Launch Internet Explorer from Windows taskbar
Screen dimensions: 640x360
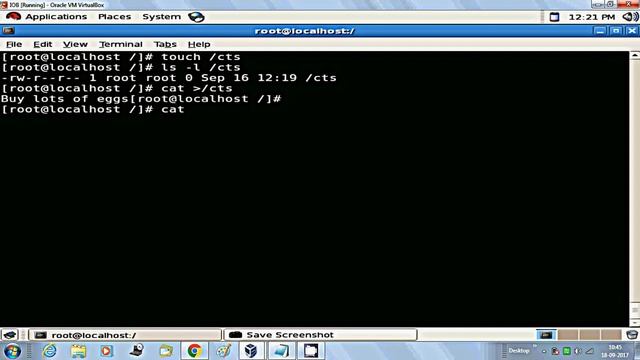pyautogui.click(x=50, y=351)
